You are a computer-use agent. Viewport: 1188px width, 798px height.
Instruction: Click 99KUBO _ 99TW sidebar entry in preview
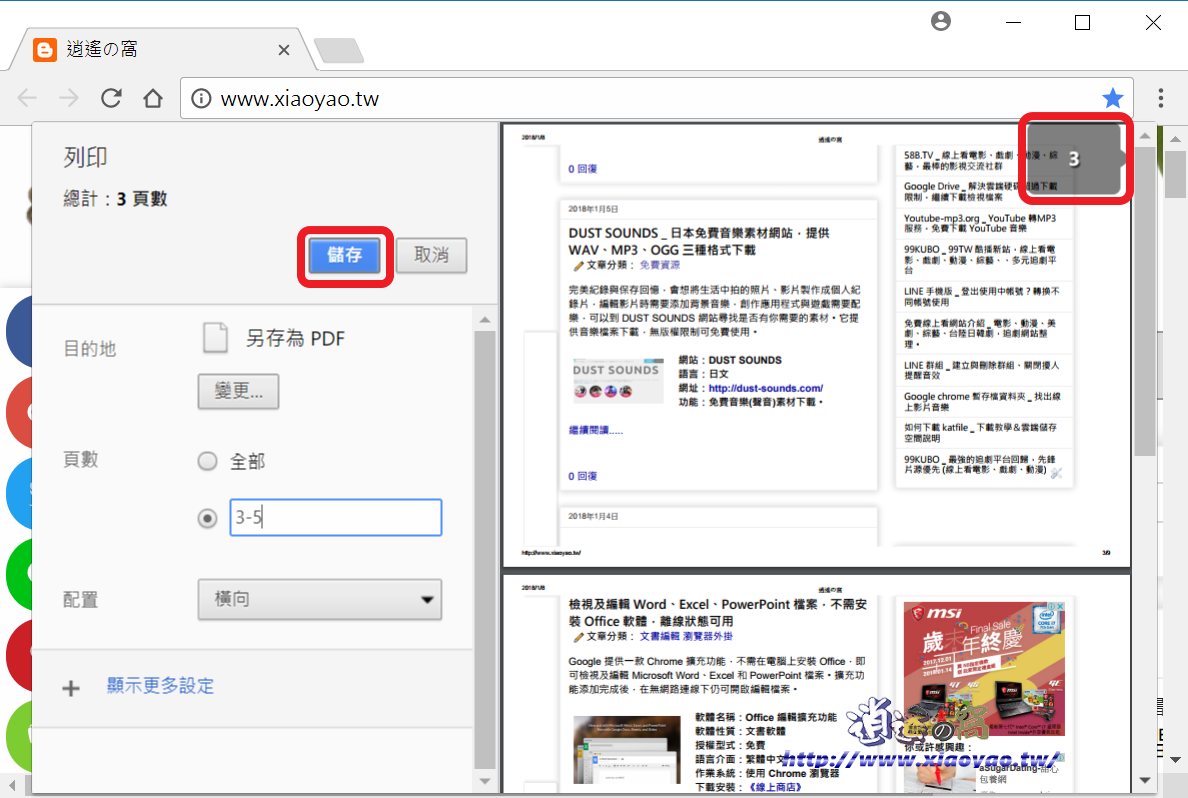coord(979,259)
